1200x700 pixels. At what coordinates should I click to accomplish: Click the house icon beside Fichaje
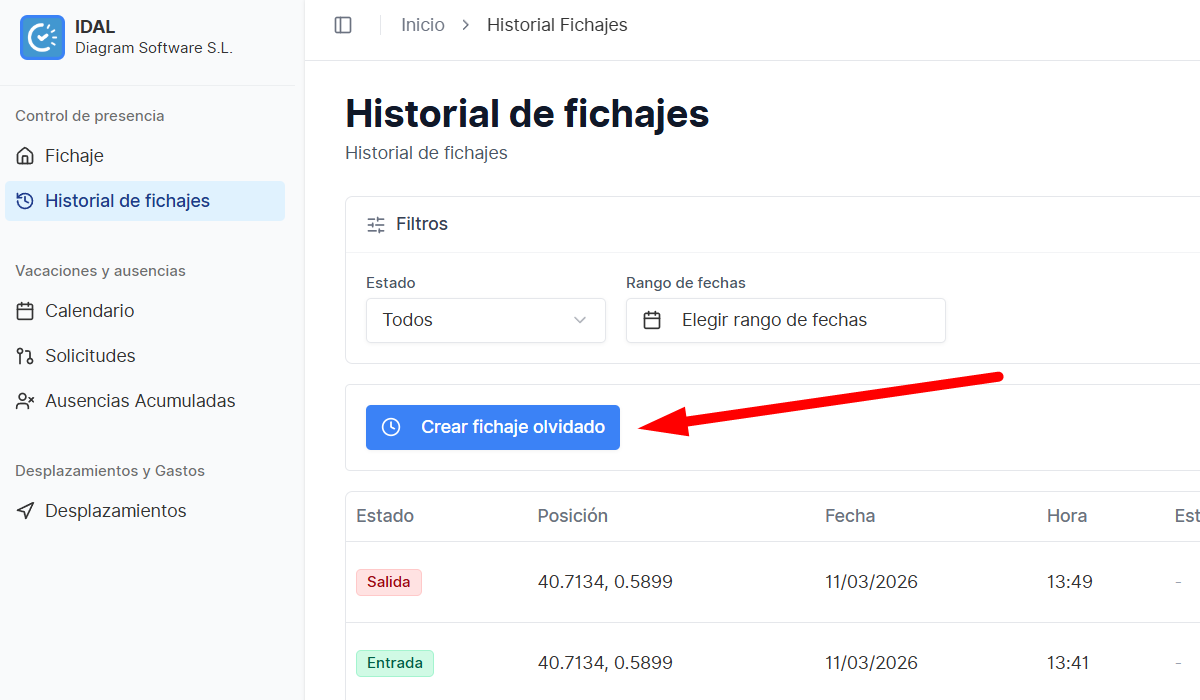(x=26, y=156)
